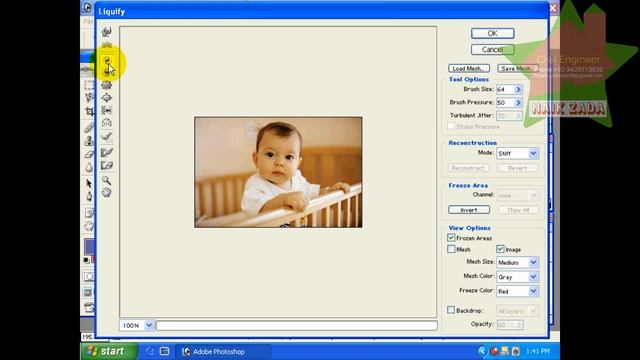Click the red system tray icon
The width and height of the screenshot is (640, 360).
(494, 351)
